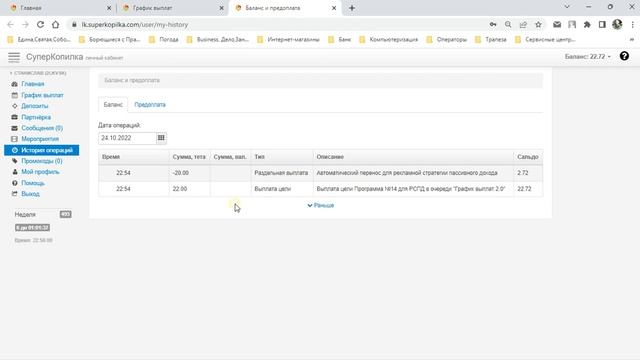This screenshot has width=640, height=360.
Task: Click the СуперКопилка logo title
Action: [x=55, y=57]
